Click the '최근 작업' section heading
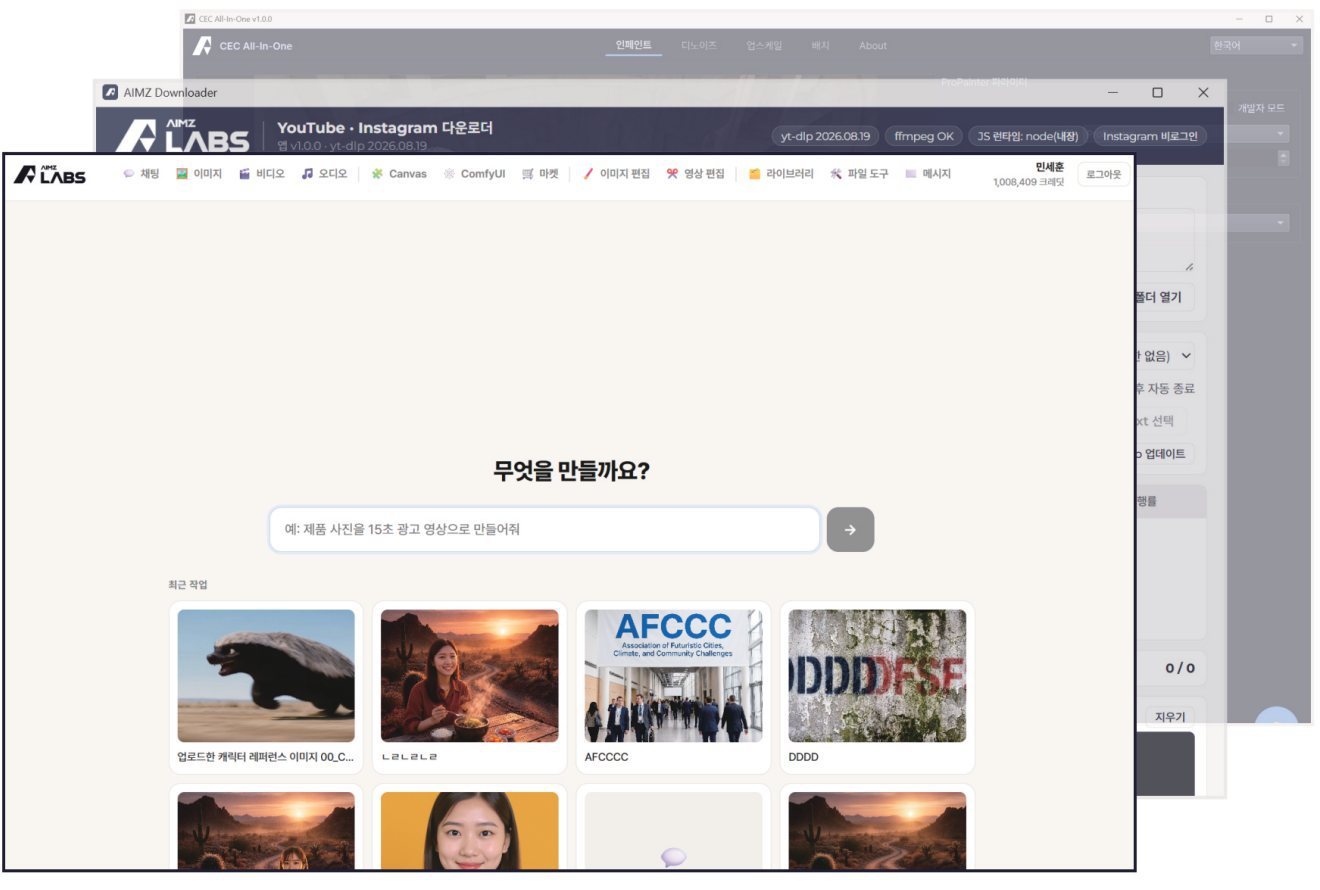Viewport: 1320px width, 890px height. point(188,585)
